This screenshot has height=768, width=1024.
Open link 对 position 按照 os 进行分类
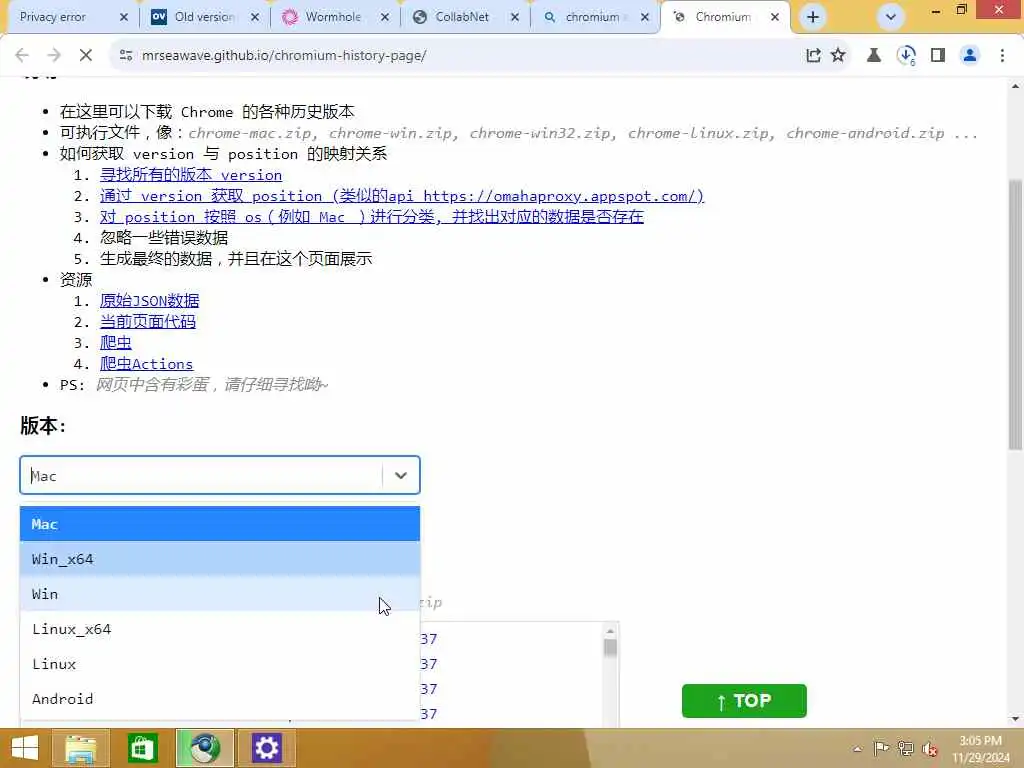tap(372, 217)
